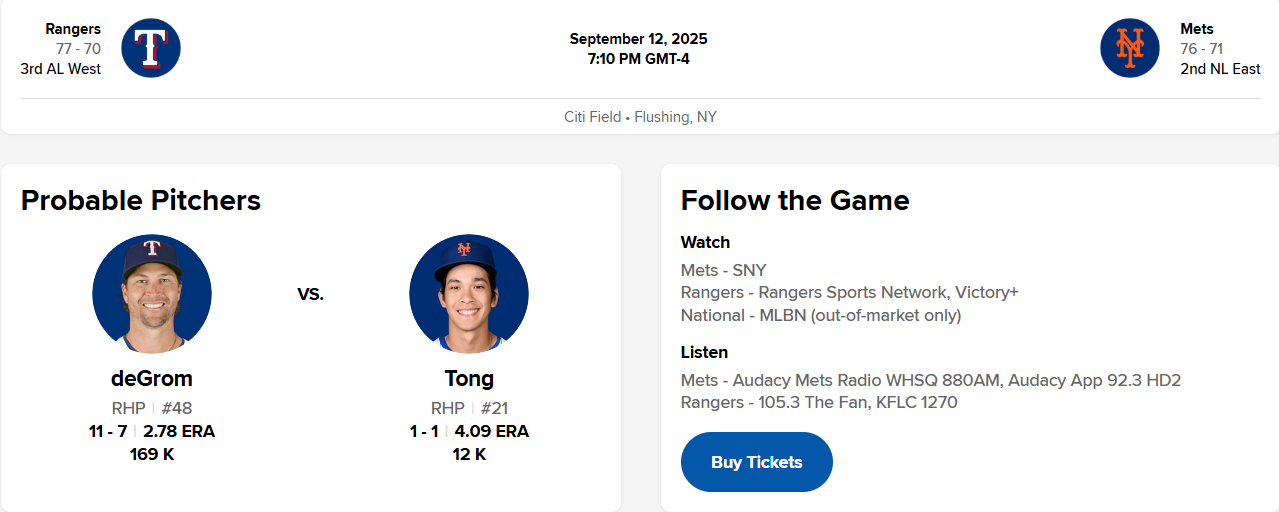Open the Tong player name link

coord(469,379)
